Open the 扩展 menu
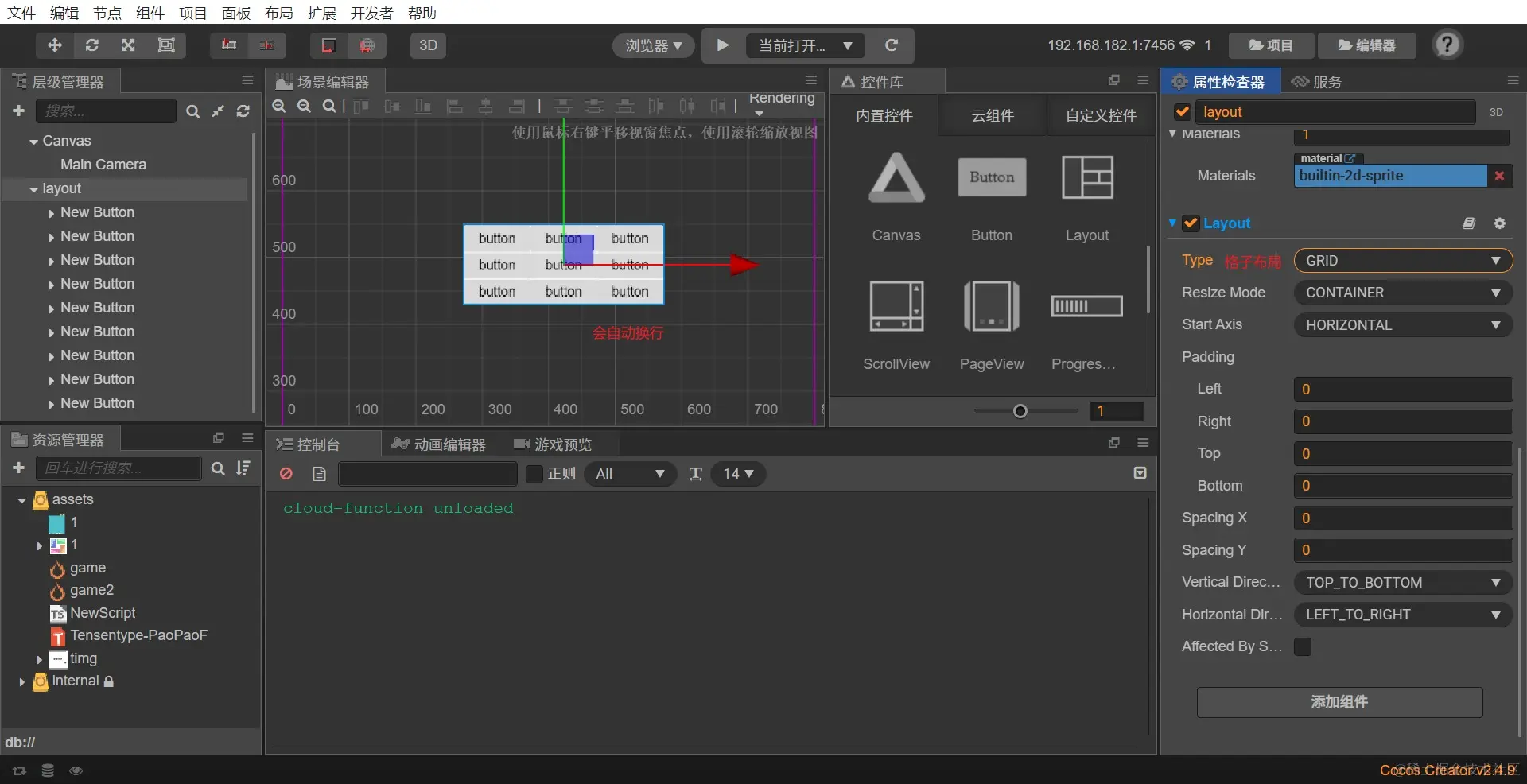Image resolution: width=1527 pixels, height=784 pixels. click(322, 13)
